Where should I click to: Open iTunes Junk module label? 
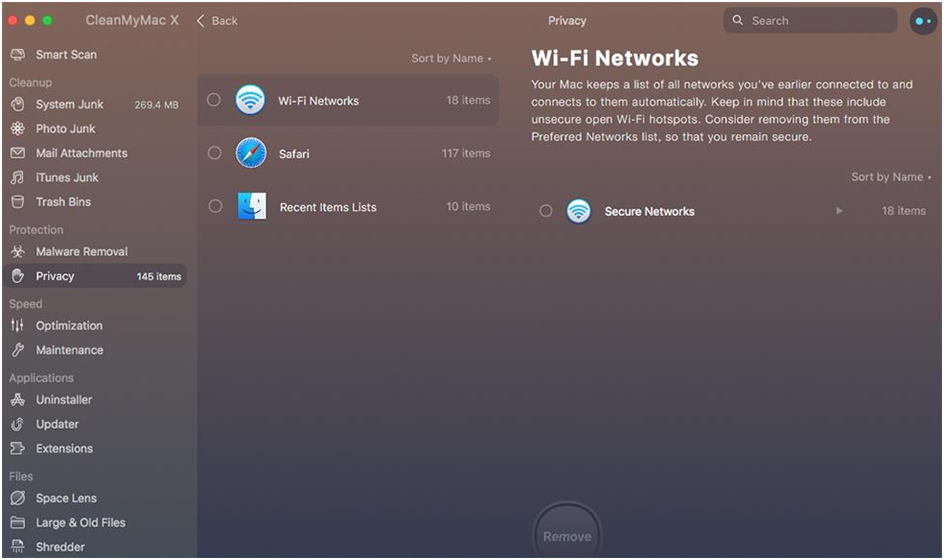67,177
